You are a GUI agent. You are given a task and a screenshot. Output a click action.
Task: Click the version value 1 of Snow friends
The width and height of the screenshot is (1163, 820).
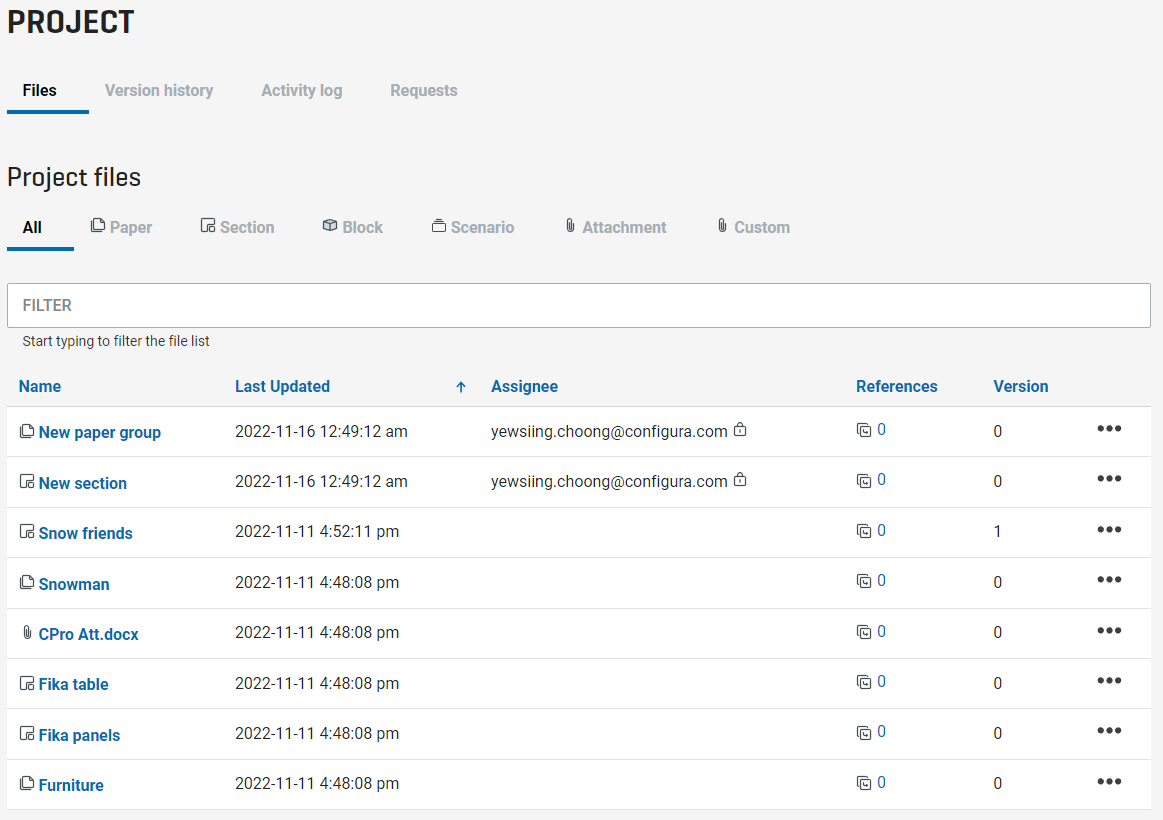click(997, 532)
